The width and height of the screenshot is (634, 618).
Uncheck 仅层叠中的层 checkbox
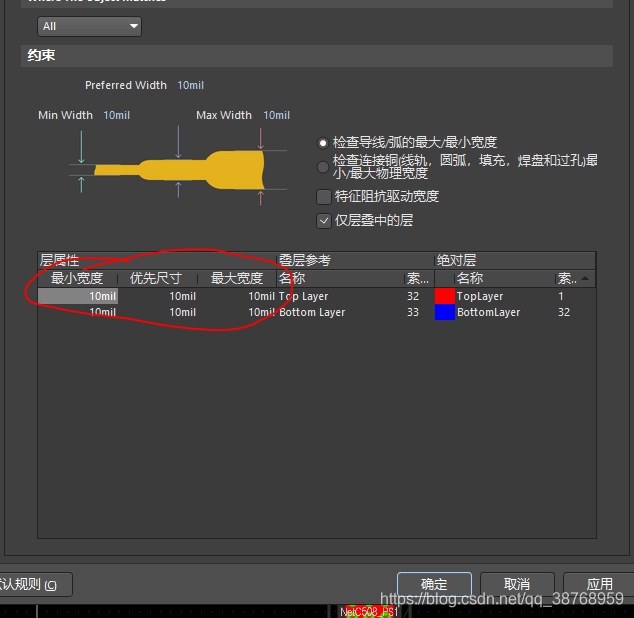pos(324,221)
